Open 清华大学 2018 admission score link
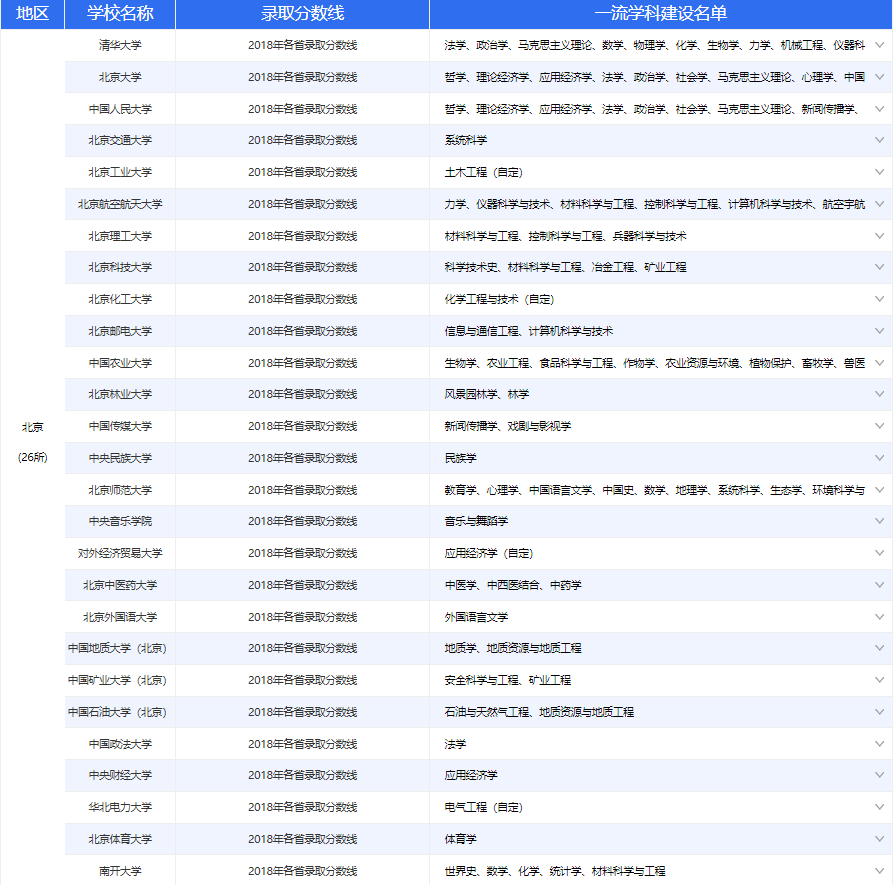This screenshot has height=885, width=893. click(302, 45)
